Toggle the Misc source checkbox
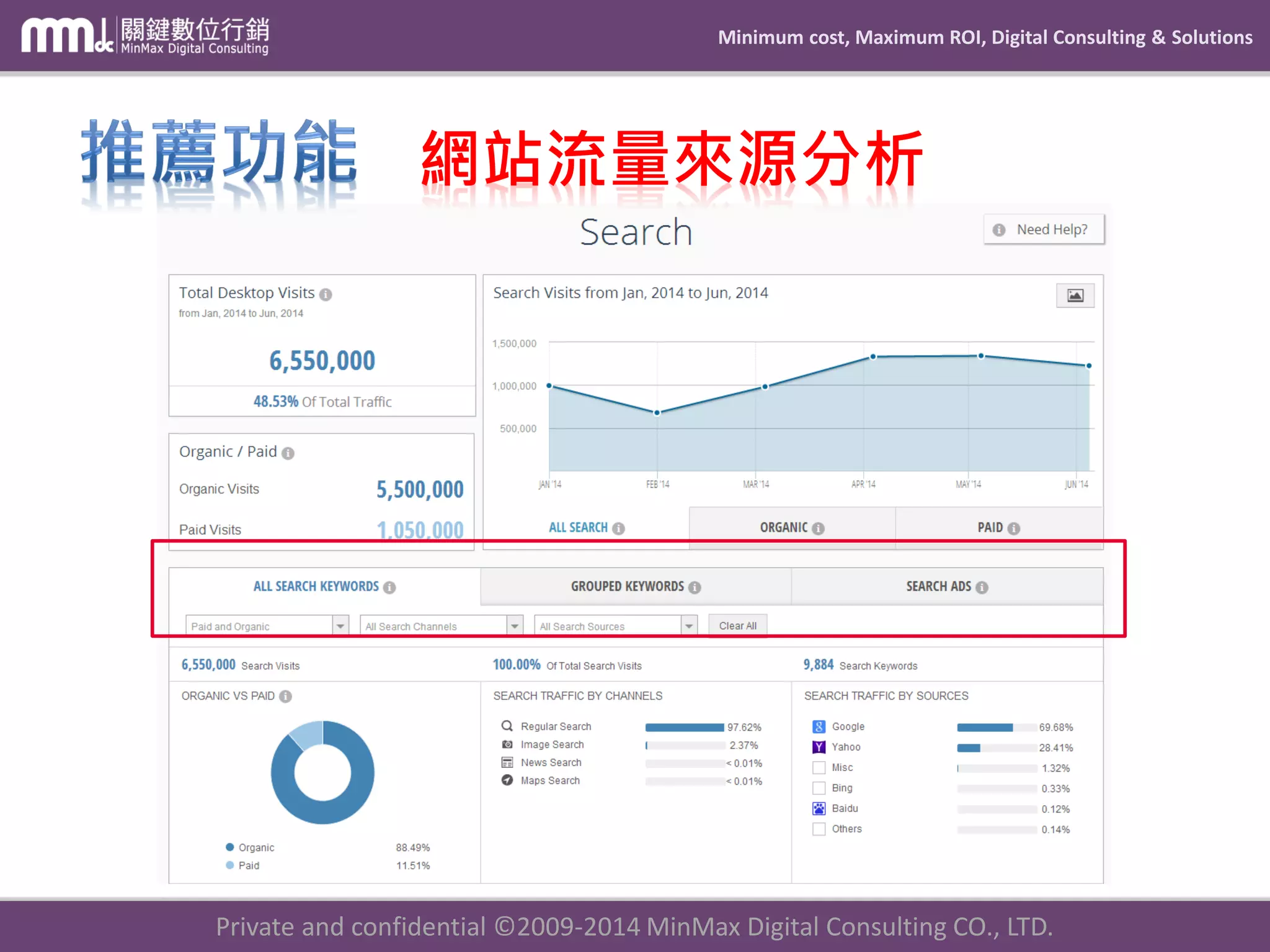Image resolution: width=1270 pixels, height=952 pixels. point(819,767)
